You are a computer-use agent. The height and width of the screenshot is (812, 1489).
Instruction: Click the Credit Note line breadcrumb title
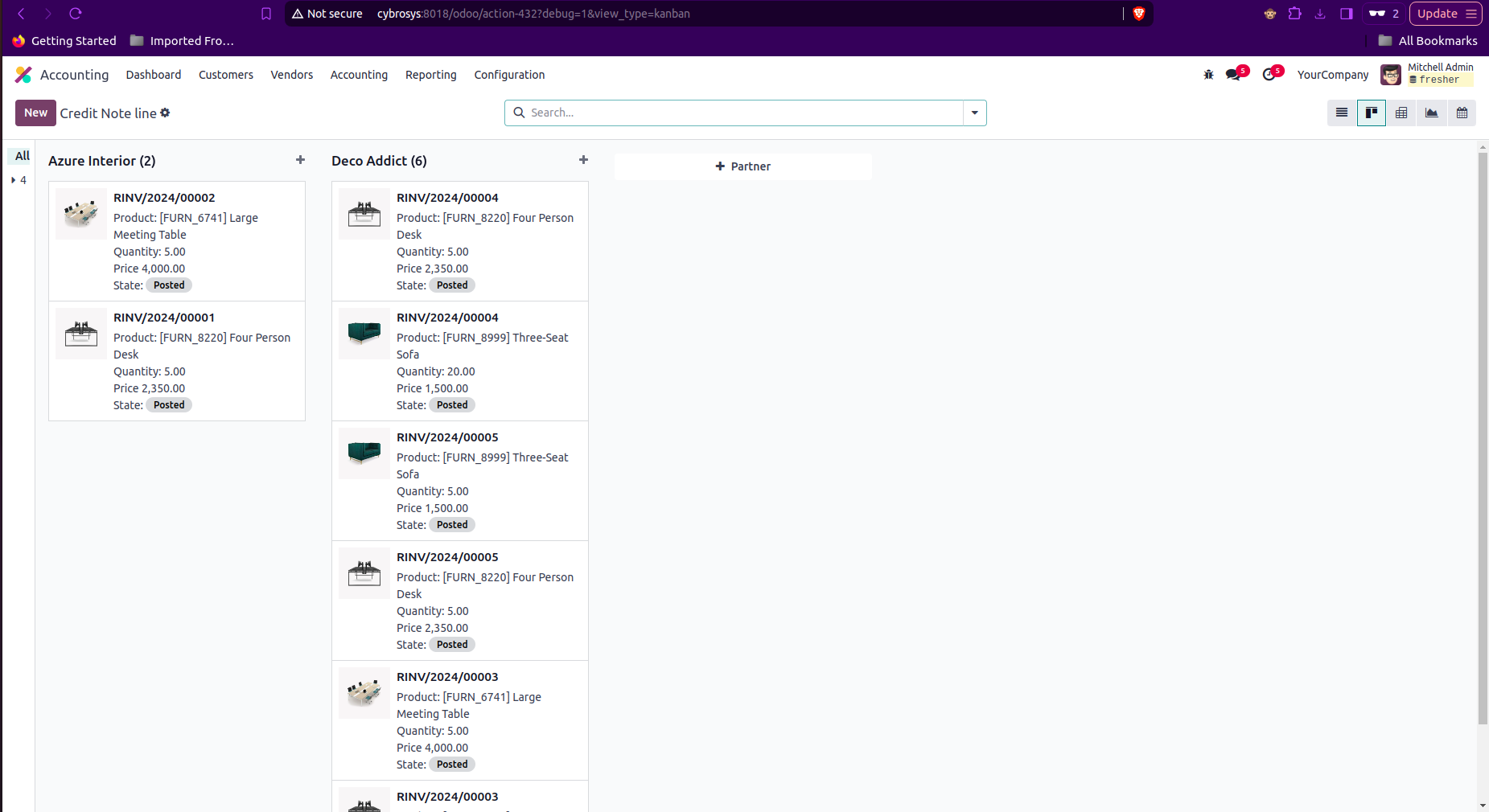(x=108, y=113)
